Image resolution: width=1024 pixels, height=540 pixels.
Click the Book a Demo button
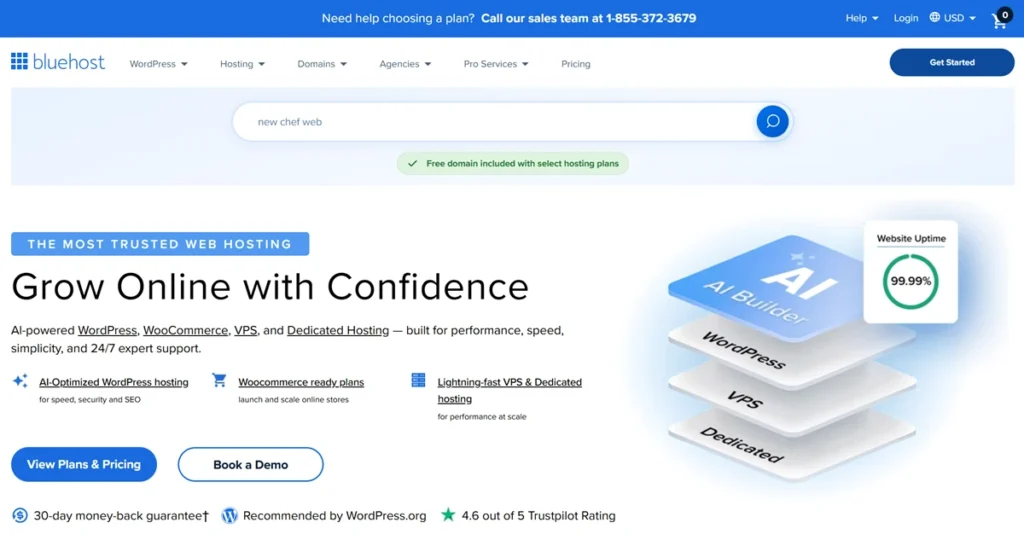coord(250,465)
